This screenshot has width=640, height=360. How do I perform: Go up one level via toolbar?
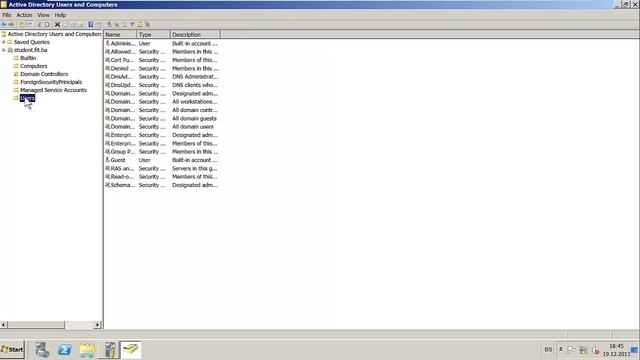pyautogui.click(x=21, y=24)
